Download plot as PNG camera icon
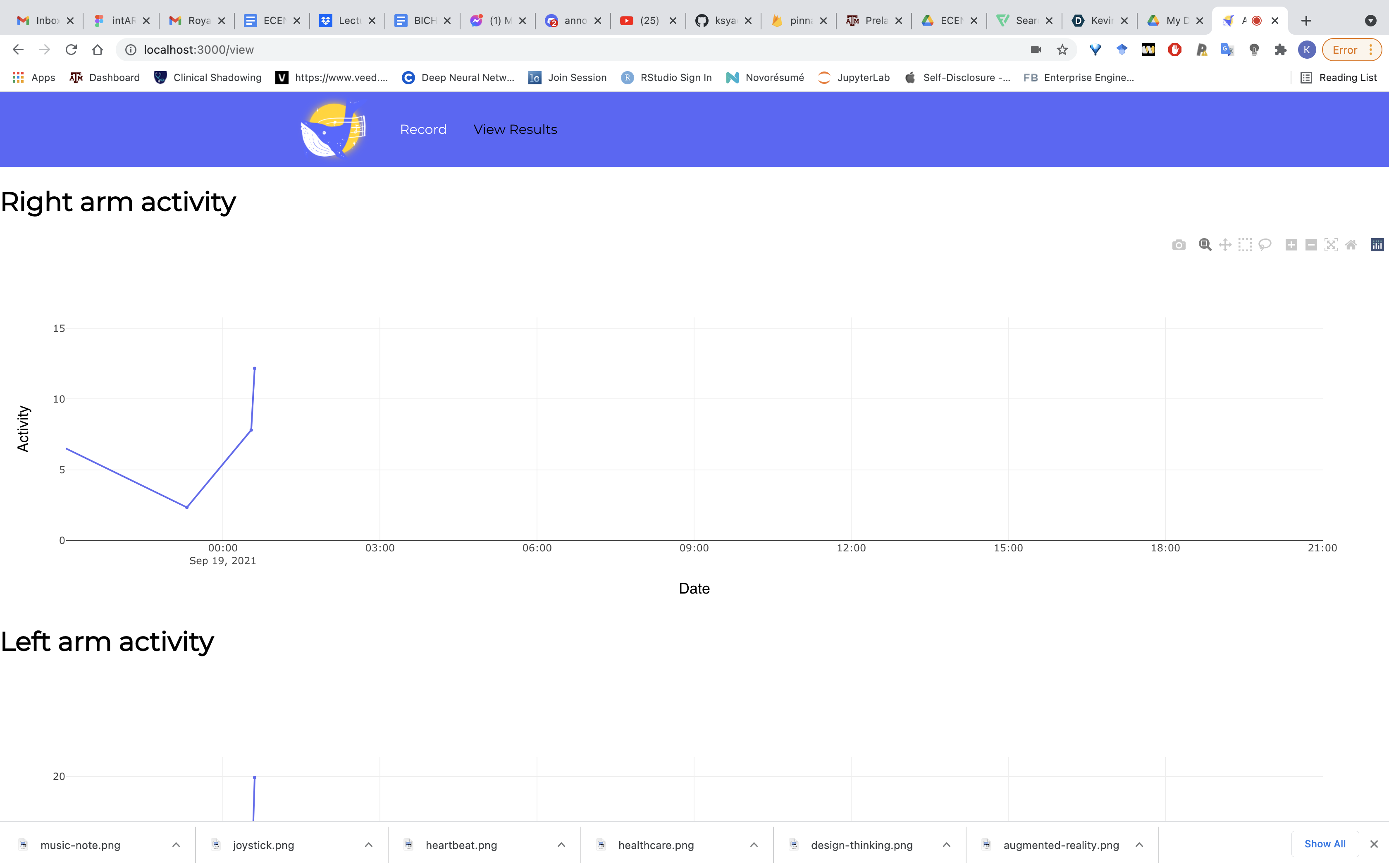Screen dimensions: 1389x868 tap(1178, 245)
